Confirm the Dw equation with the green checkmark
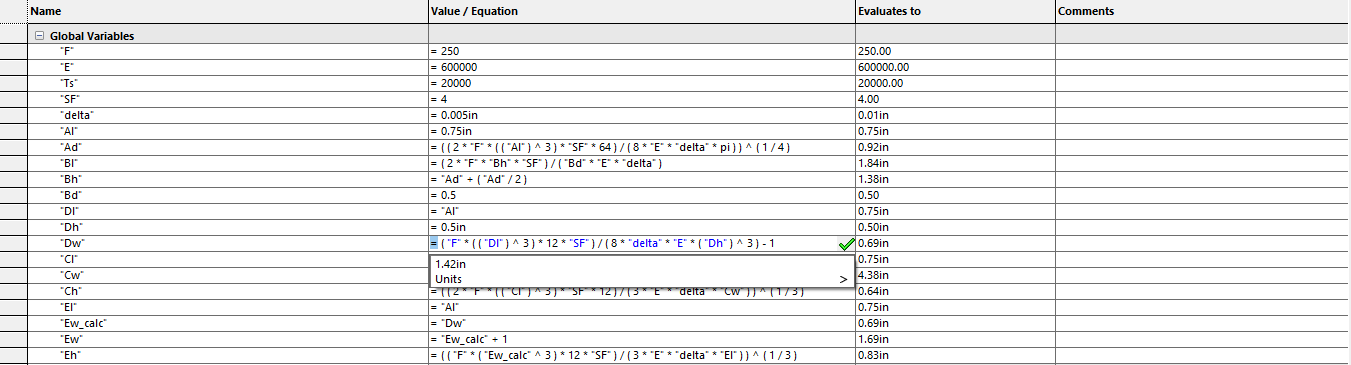1351x365 pixels. point(846,243)
